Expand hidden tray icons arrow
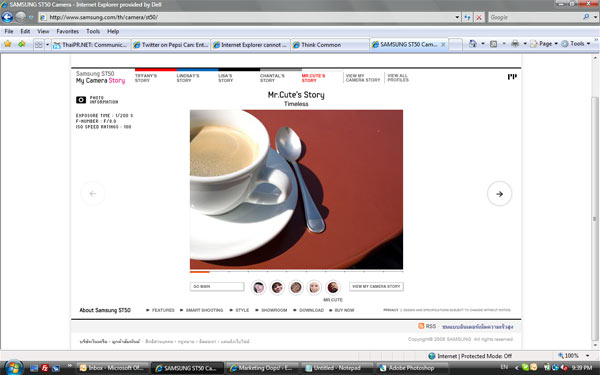The width and height of the screenshot is (600, 375). click(x=517, y=368)
